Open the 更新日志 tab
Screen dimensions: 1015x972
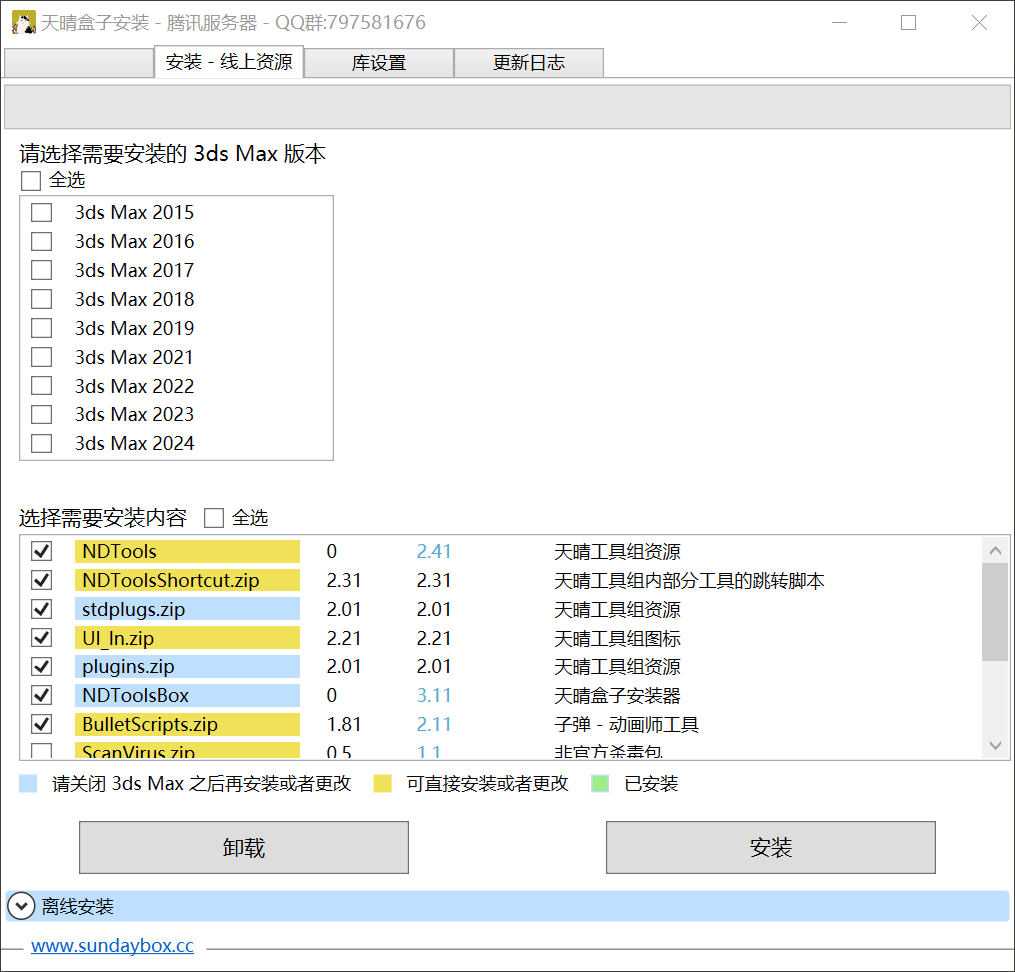pyautogui.click(x=529, y=63)
